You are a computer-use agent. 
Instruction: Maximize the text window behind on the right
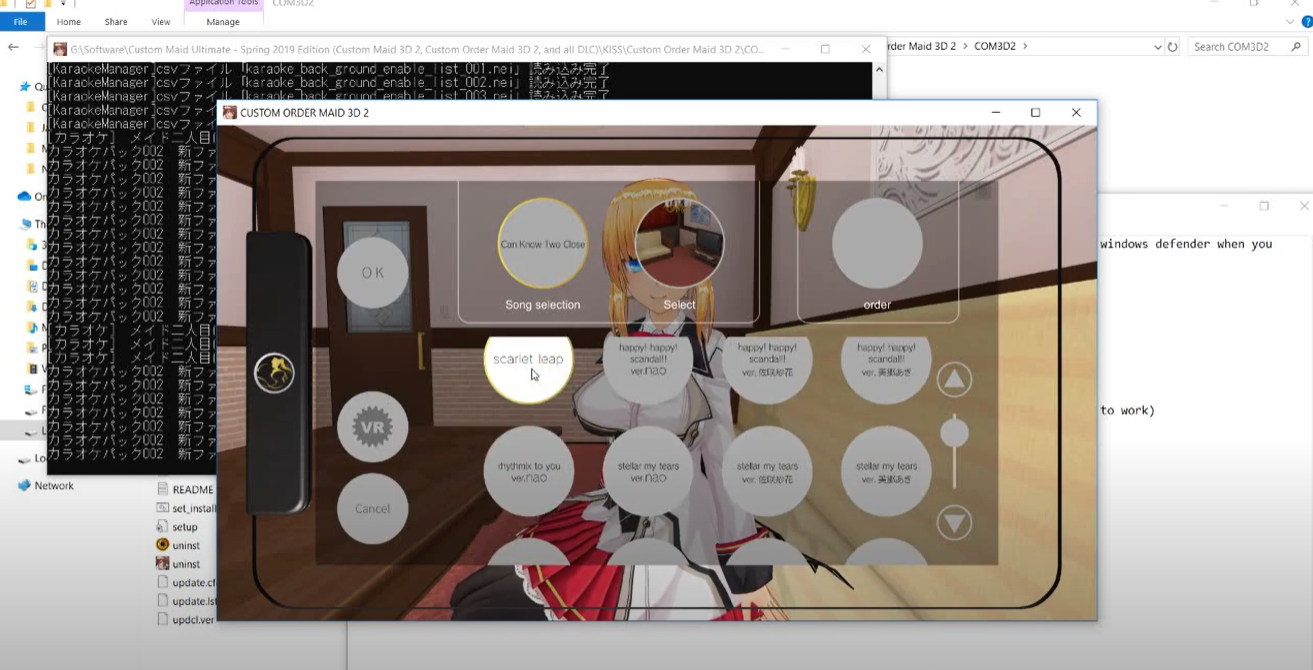(x=1264, y=206)
